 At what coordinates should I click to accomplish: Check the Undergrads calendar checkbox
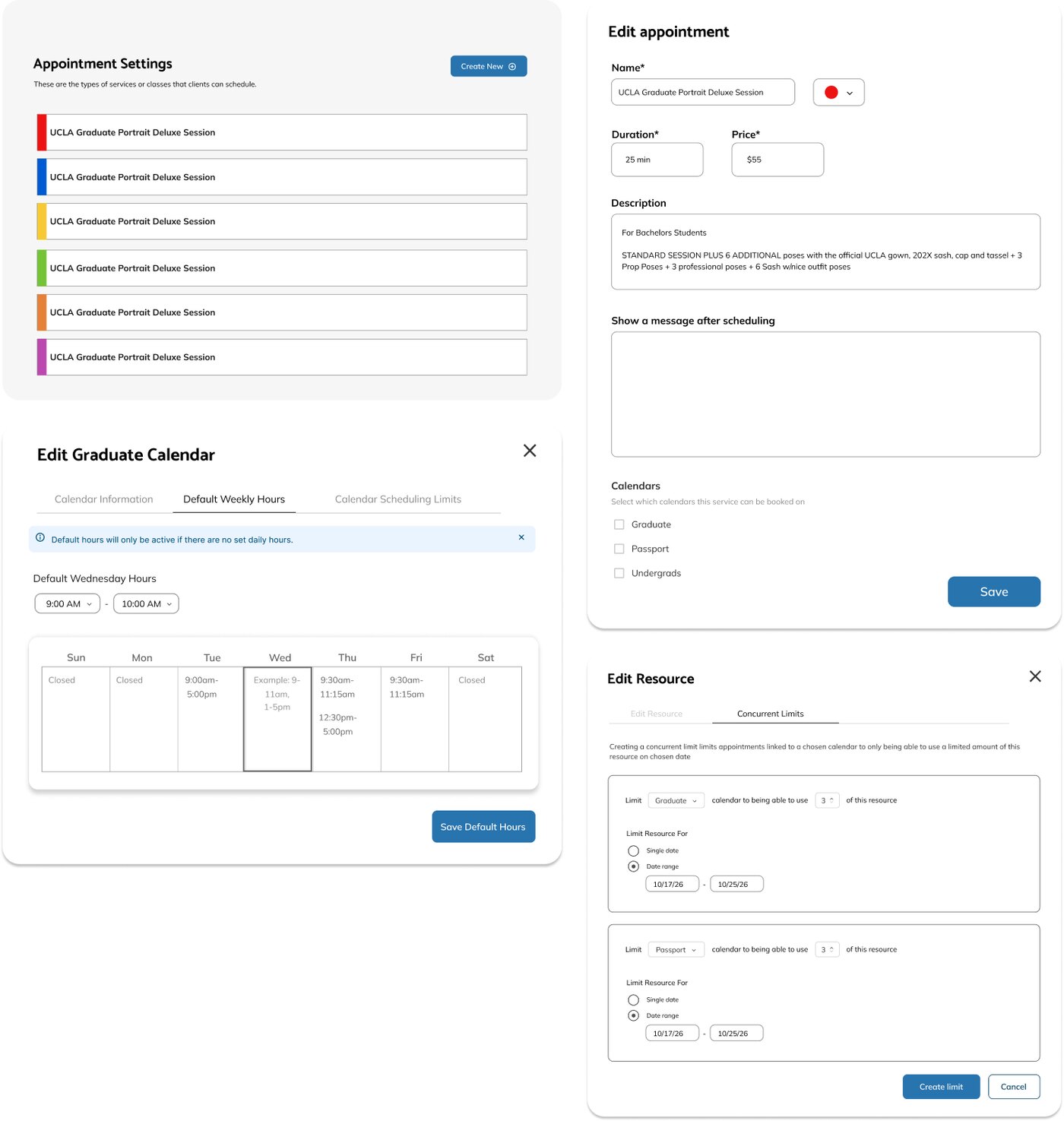619,573
